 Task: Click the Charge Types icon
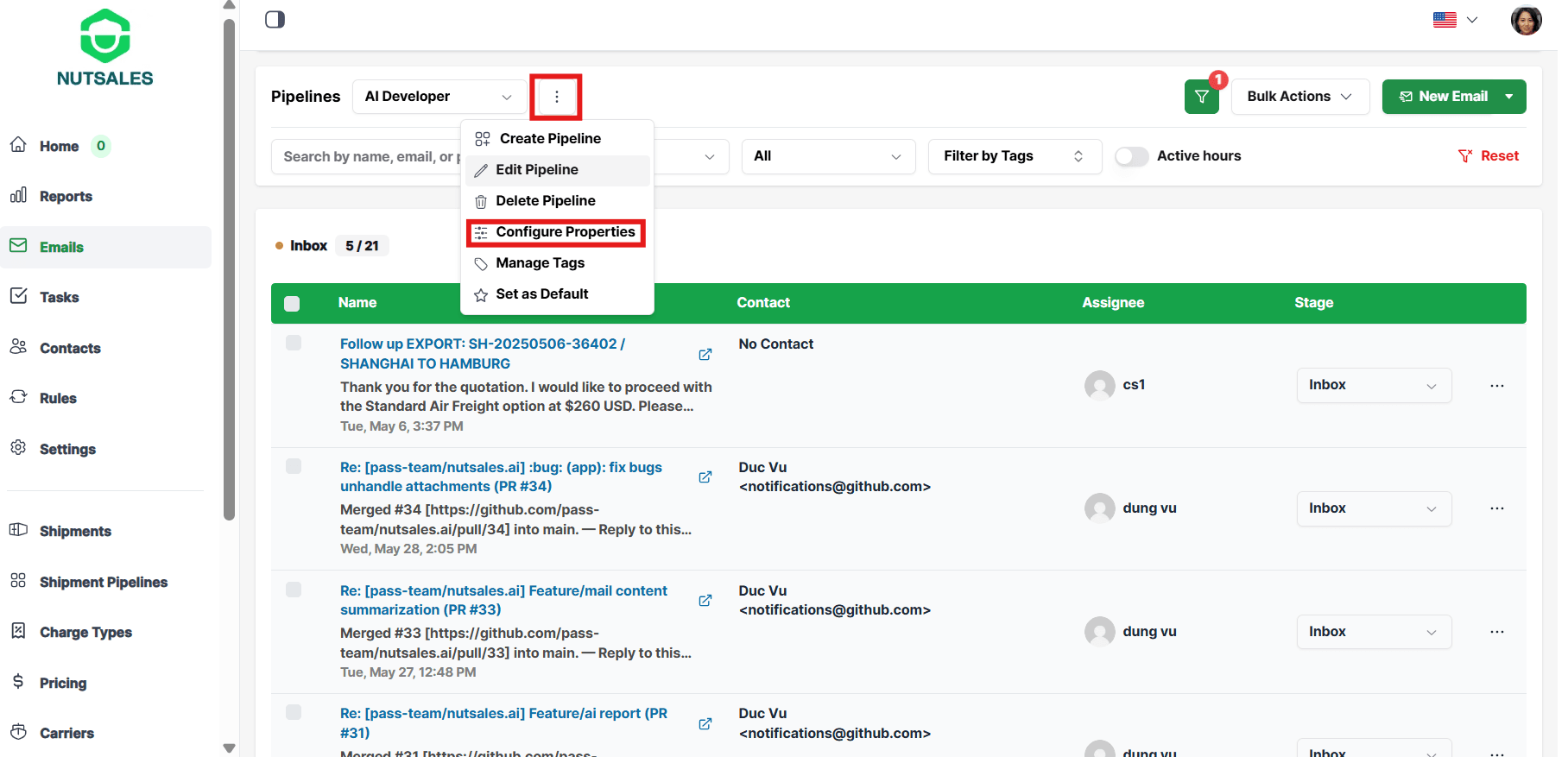[x=18, y=631]
